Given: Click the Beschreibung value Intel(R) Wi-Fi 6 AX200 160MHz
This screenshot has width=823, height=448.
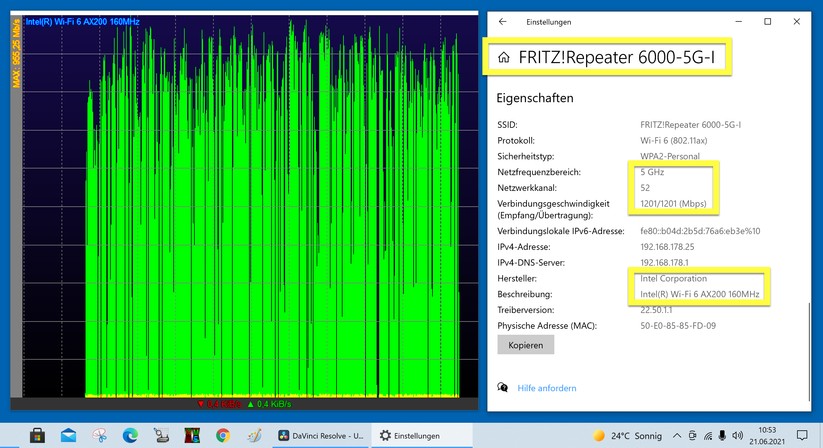Looking at the screenshot, I should [700, 294].
